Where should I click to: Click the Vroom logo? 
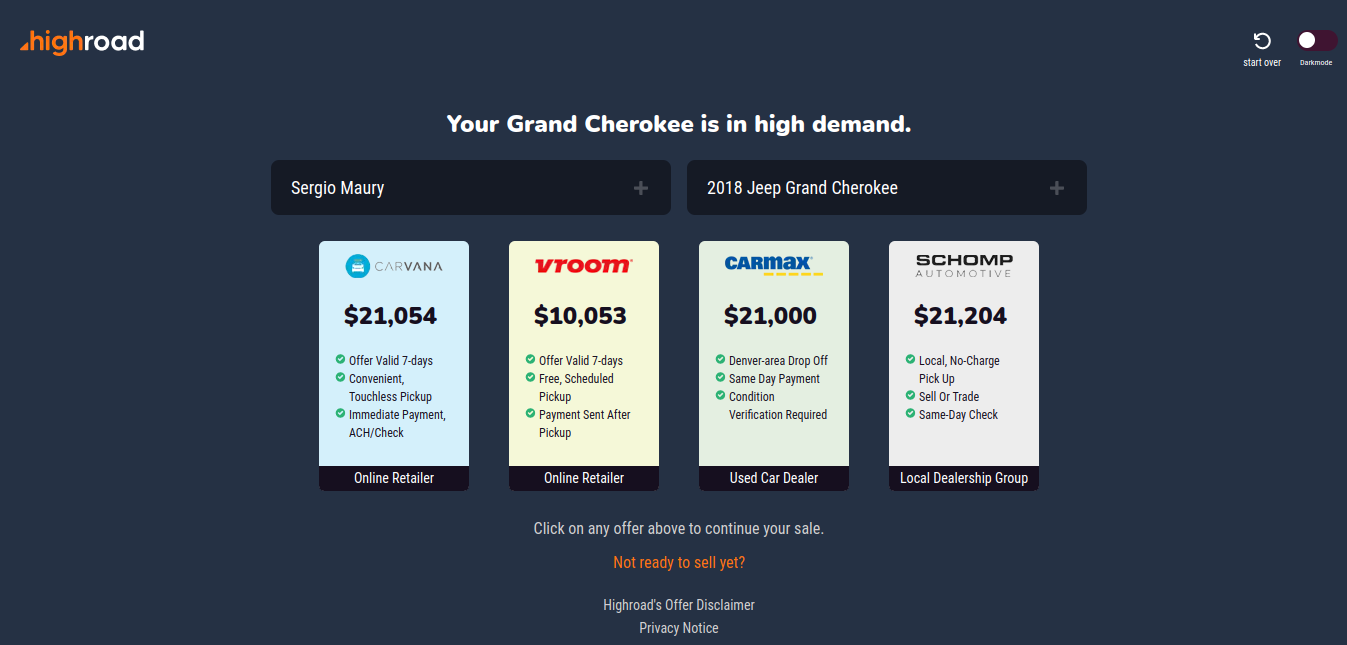pyautogui.click(x=583, y=265)
